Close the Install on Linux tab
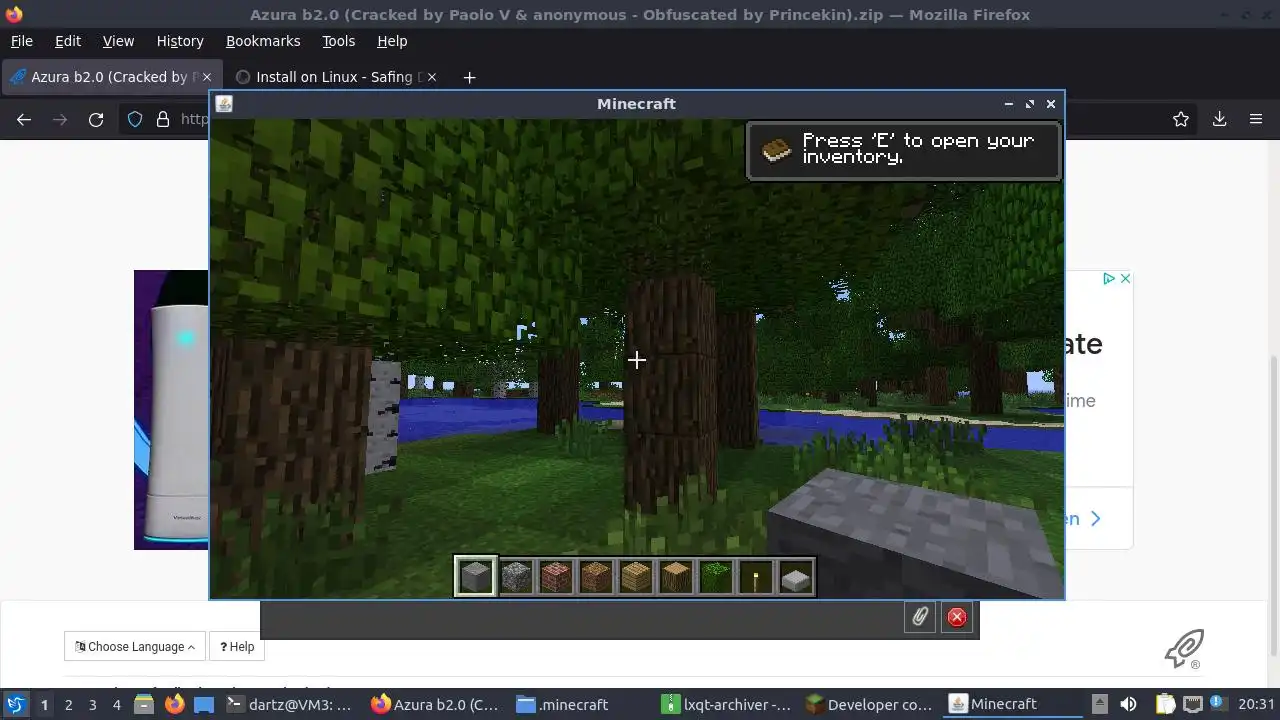This screenshot has width=1280, height=720. (x=431, y=77)
